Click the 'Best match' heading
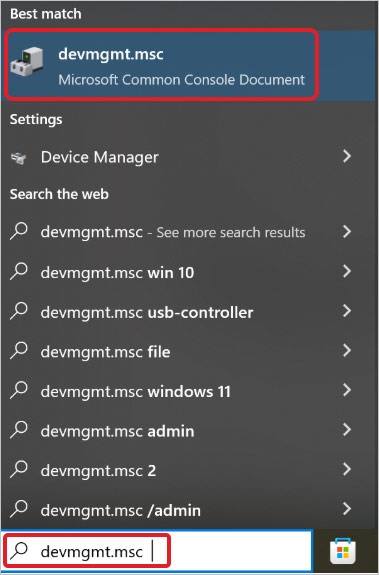The height and width of the screenshot is (575, 379). pyautogui.click(x=46, y=14)
